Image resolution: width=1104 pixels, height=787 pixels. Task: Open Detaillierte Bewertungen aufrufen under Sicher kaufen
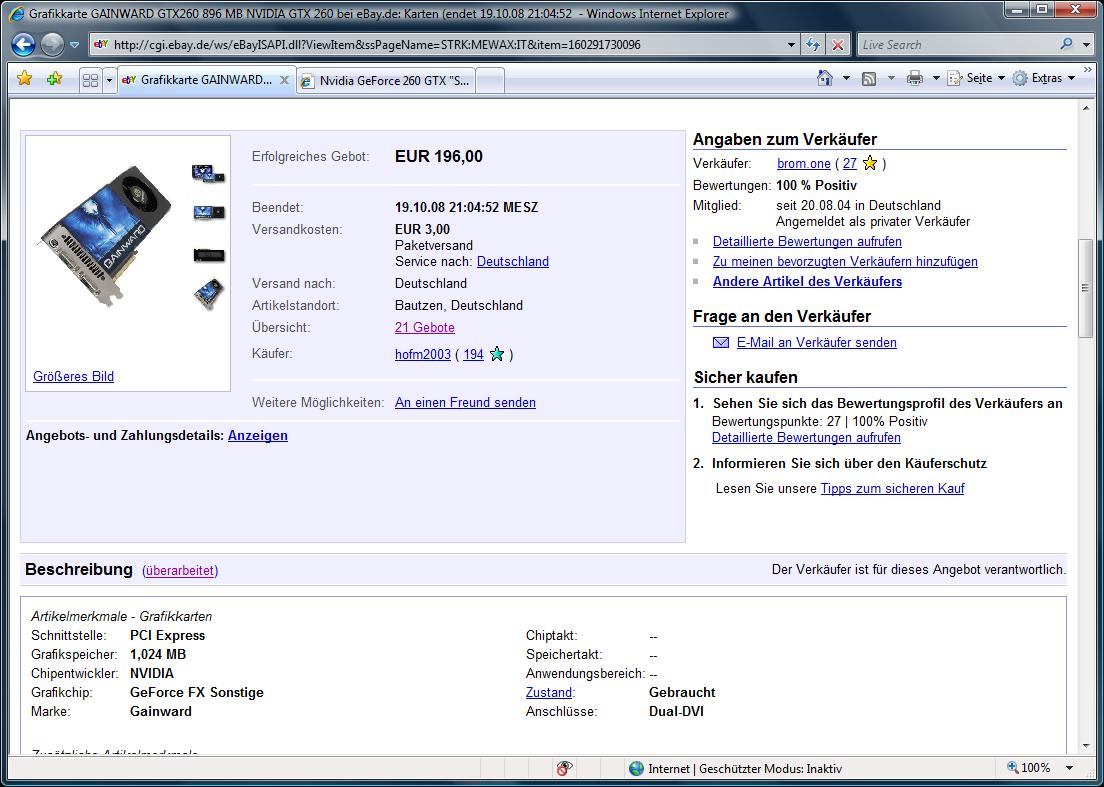(806, 438)
